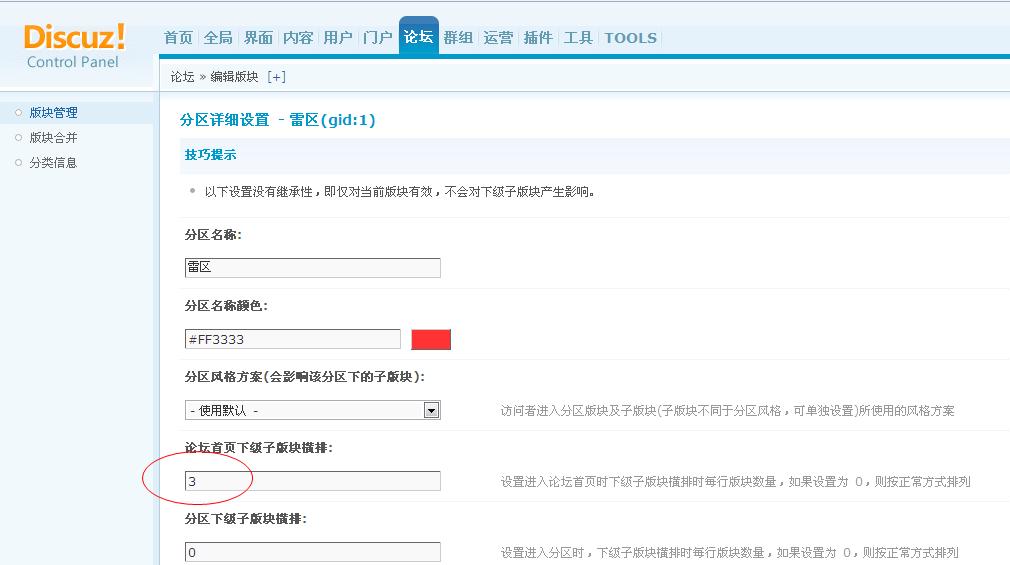The image size is (1010, 565).
Task: Open the TOOLS tab
Action: [x=631, y=38]
